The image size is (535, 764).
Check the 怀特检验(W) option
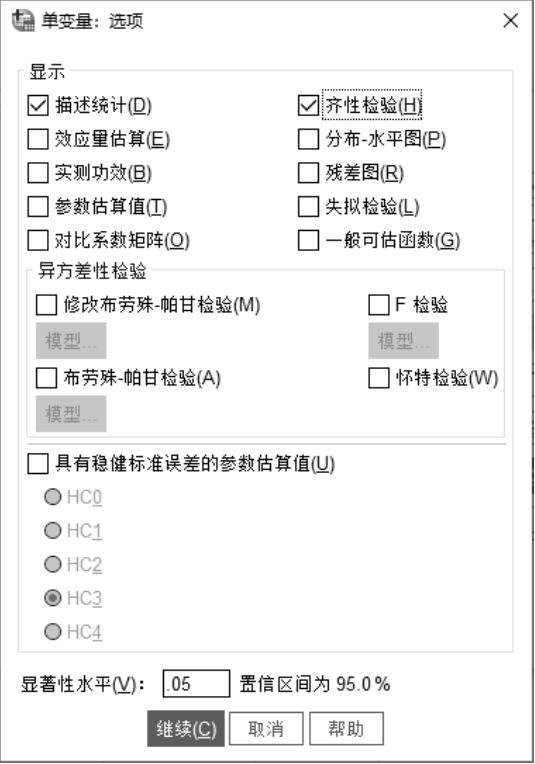coord(379,378)
